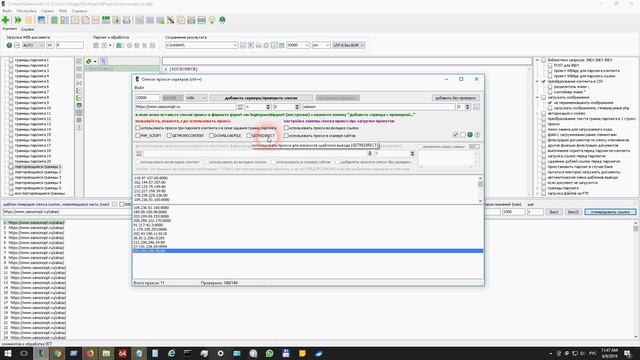Open the Справка menu
The height and width of the screenshot is (360, 640).
(x=79, y=11)
